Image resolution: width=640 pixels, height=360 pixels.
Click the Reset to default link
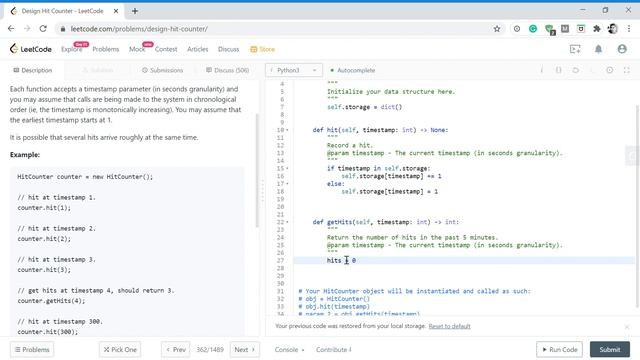click(x=449, y=326)
